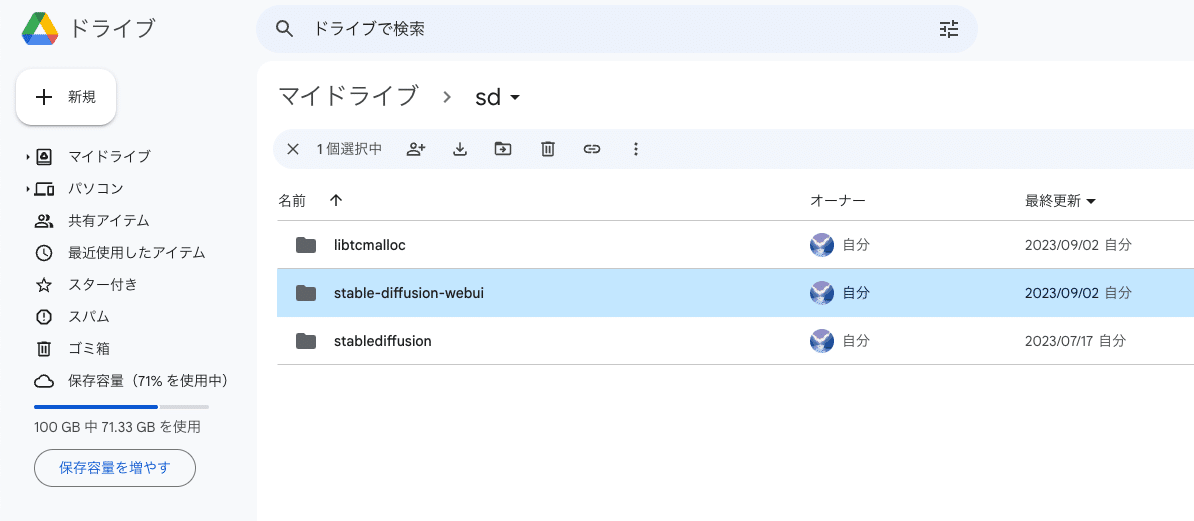
Task: Click the Google Drive logo
Action: 40,29
